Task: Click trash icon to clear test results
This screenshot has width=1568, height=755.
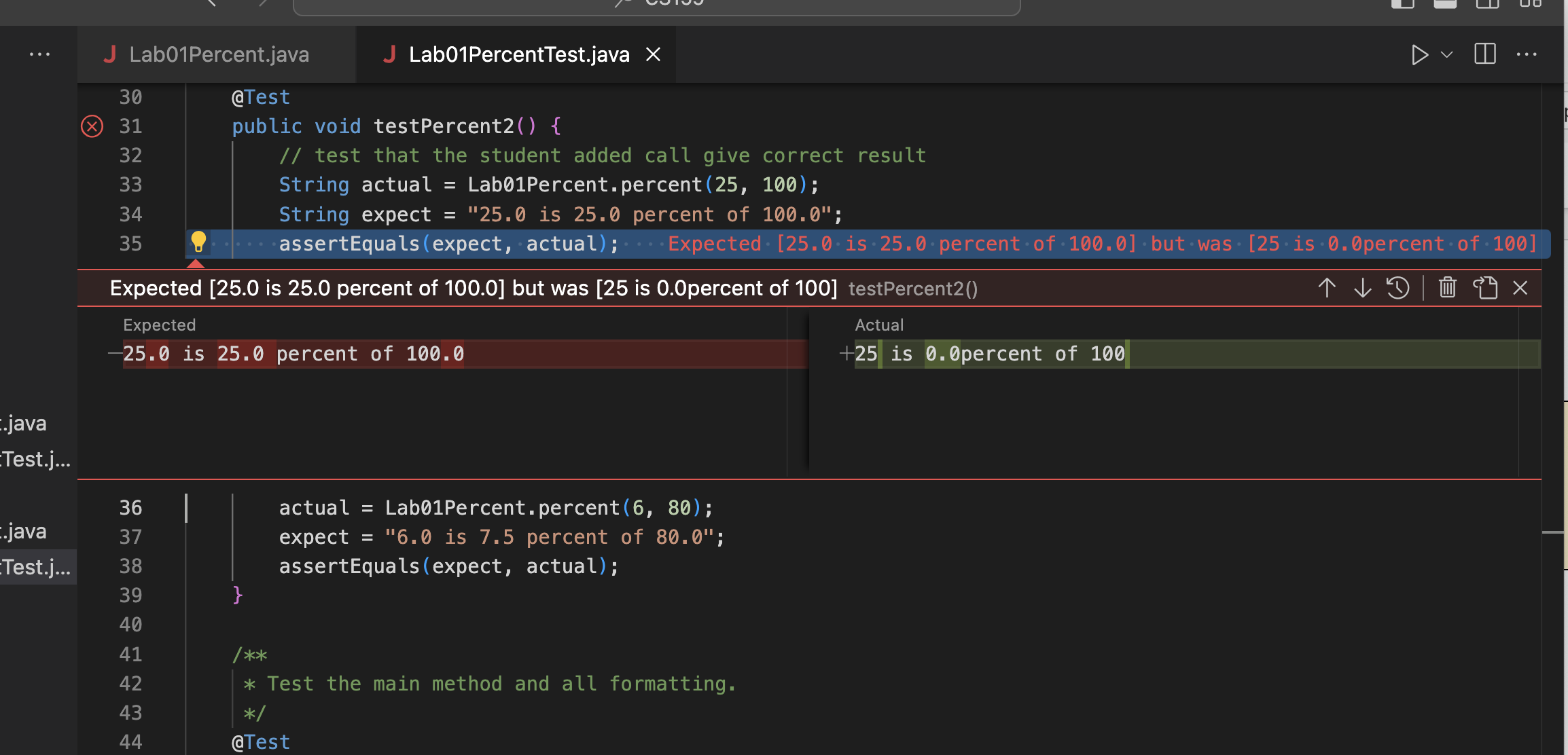Action: (x=1447, y=288)
